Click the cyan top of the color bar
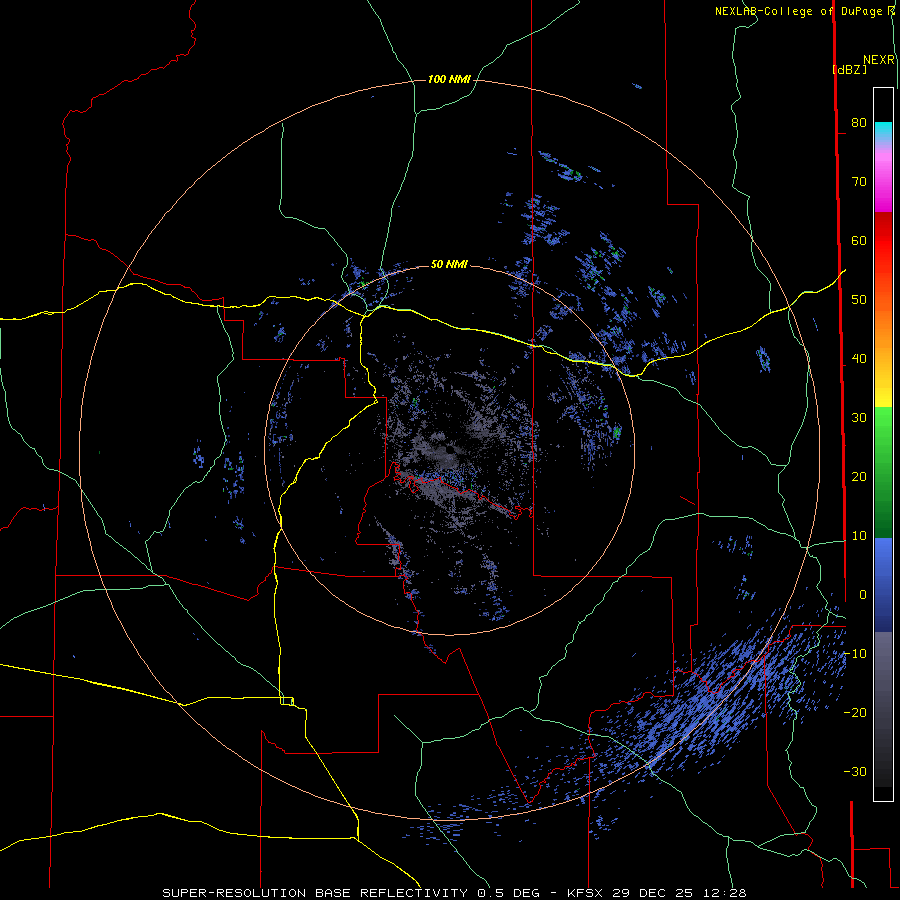This screenshot has height=900, width=900. (x=883, y=131)
